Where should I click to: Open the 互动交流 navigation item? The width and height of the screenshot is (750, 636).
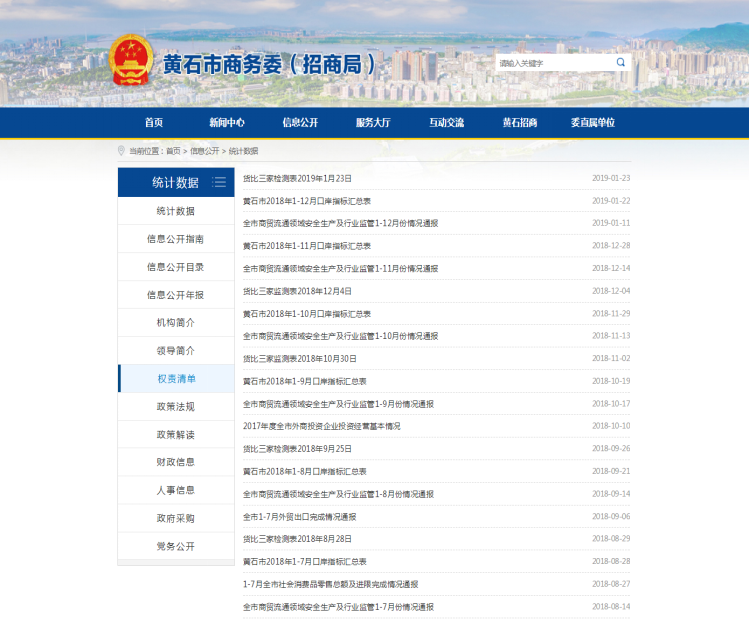(447, 122)
